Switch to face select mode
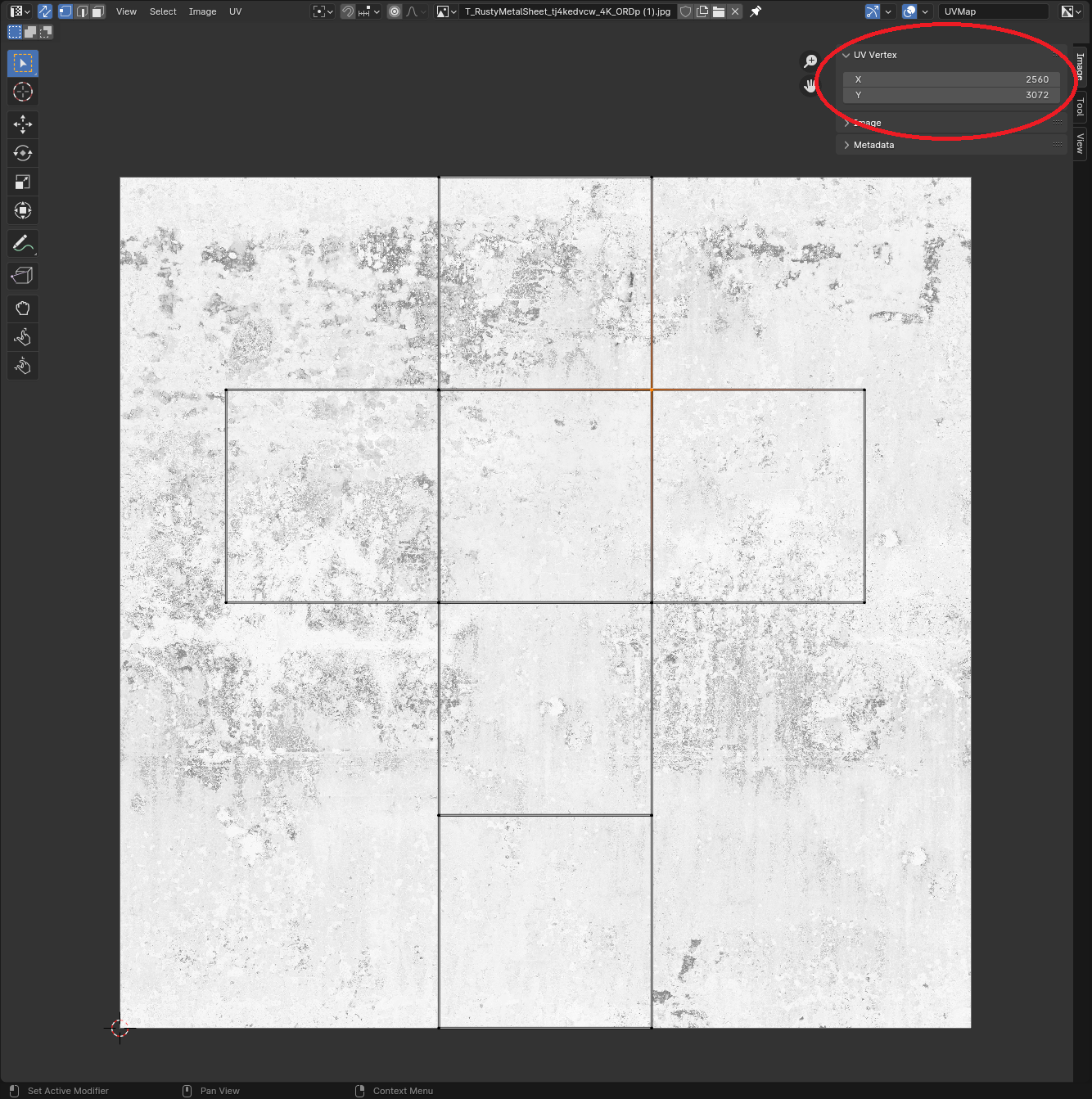Image resolution: width=1092 pixels, height=1099 pixels. click(98, 11)
